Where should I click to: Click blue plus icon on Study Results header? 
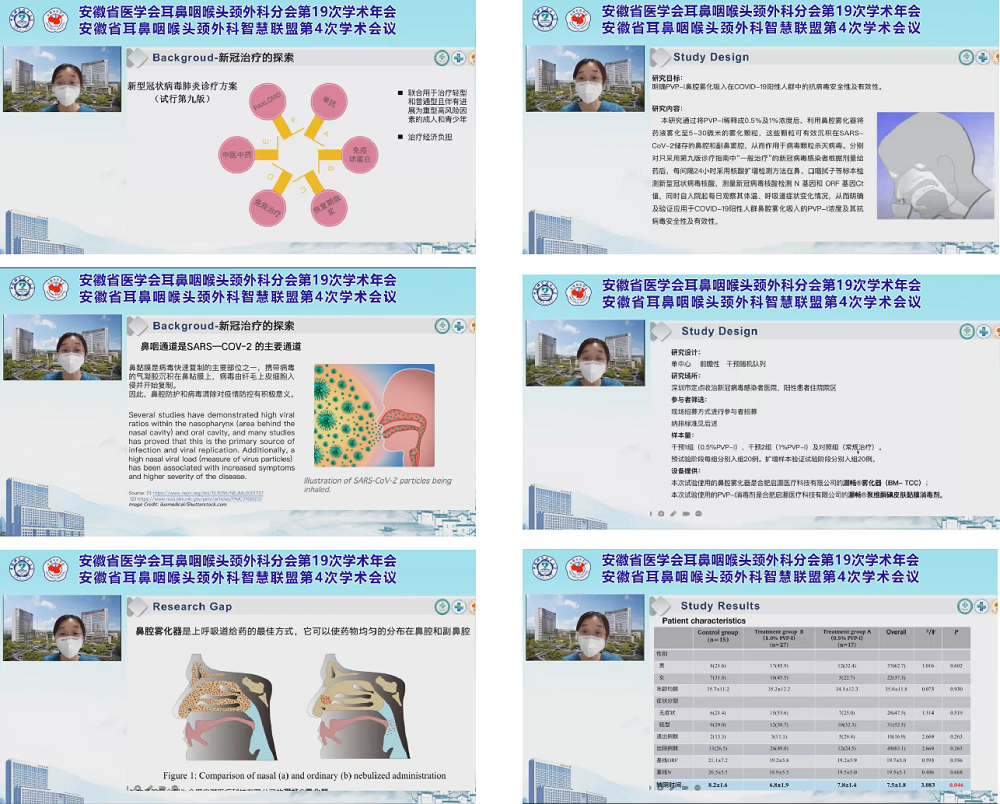point(982,606)
